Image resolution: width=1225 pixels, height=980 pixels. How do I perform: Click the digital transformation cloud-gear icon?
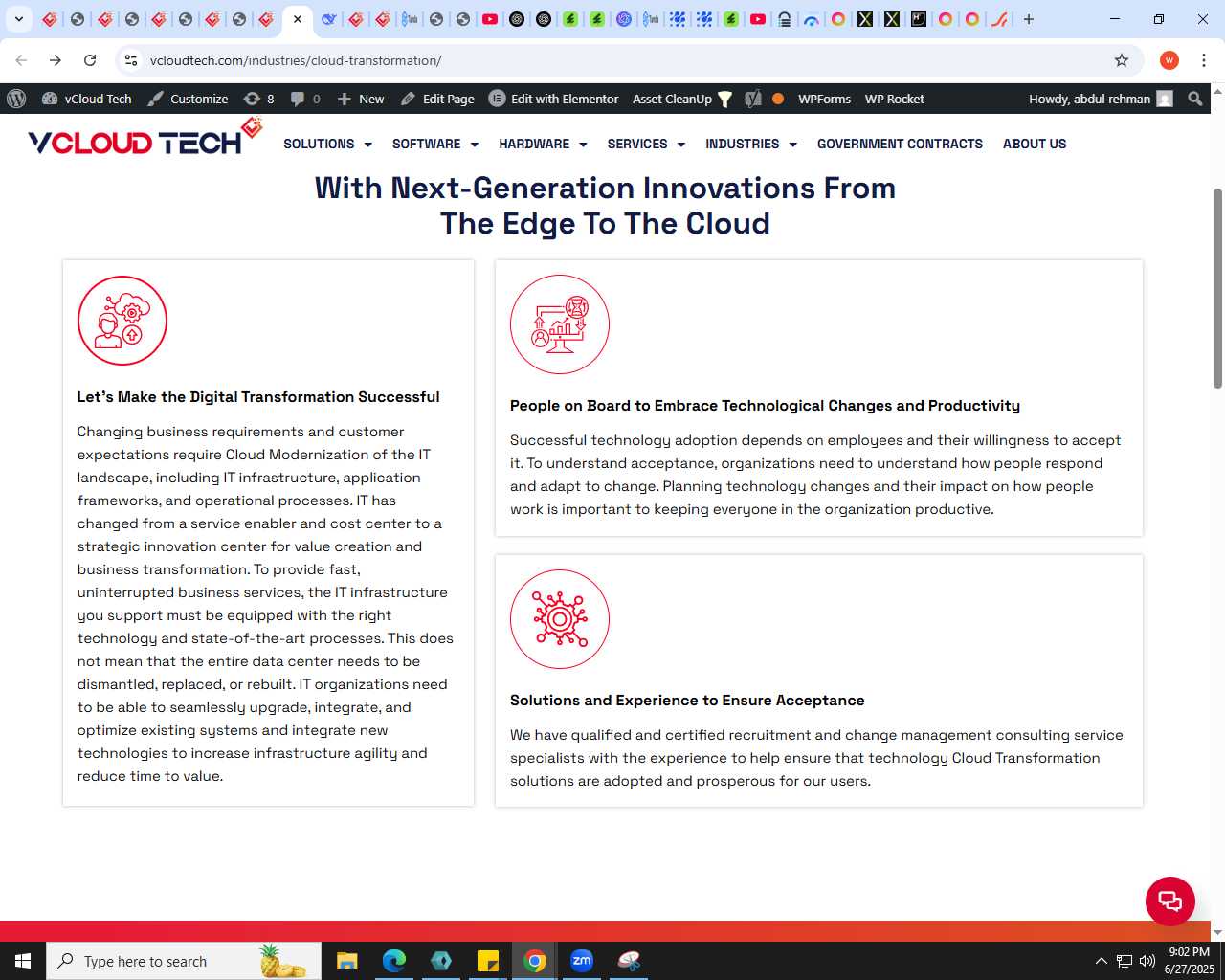pos(122,321)
